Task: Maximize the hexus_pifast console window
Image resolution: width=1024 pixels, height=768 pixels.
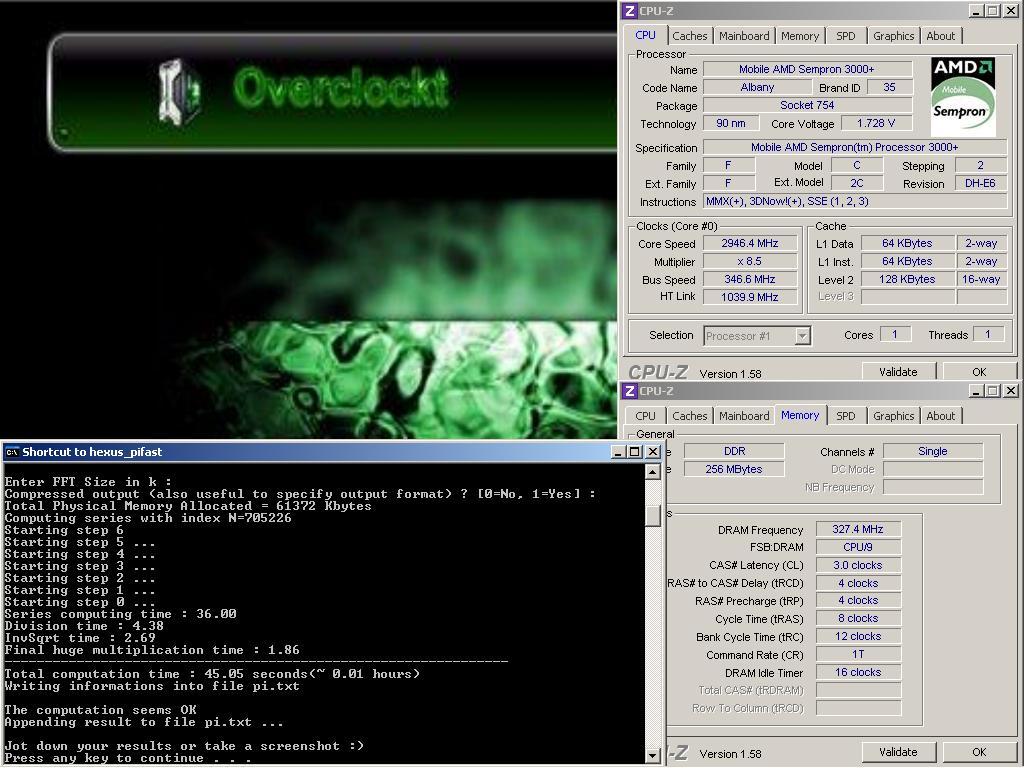Action: (x=635, y=452)
